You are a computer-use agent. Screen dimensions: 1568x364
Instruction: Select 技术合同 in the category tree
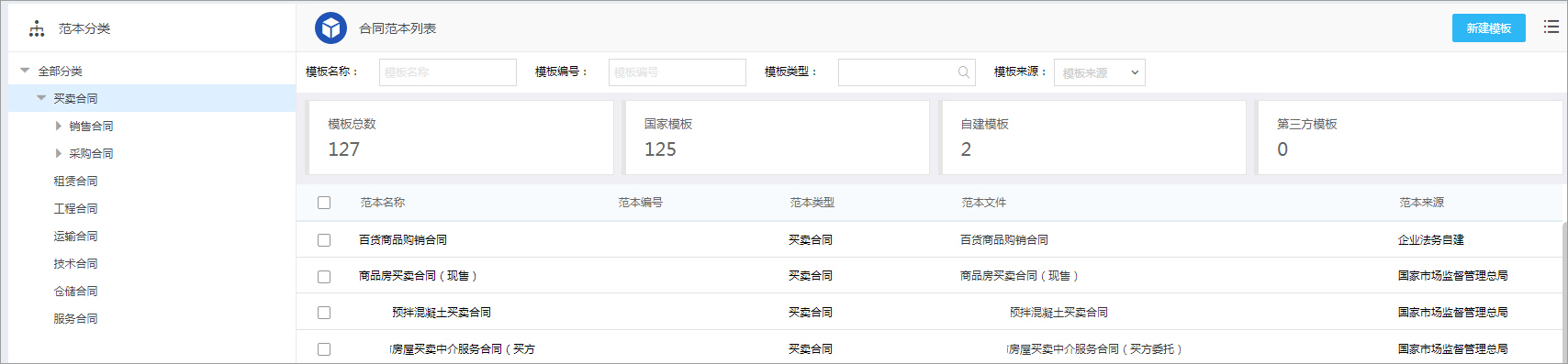(x=75, y=264)
